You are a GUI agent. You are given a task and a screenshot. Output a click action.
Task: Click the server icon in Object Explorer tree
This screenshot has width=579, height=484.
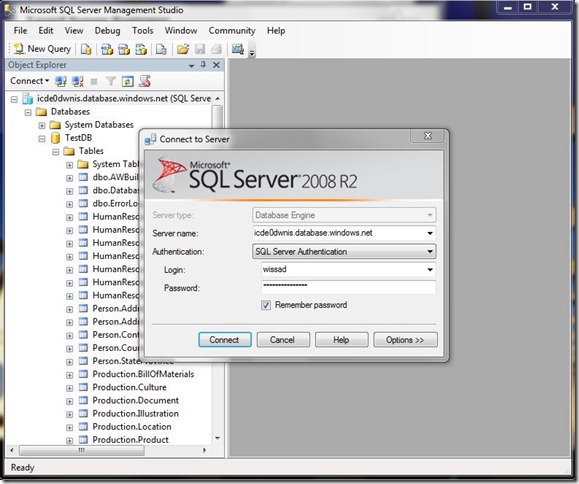pos(28,99)
